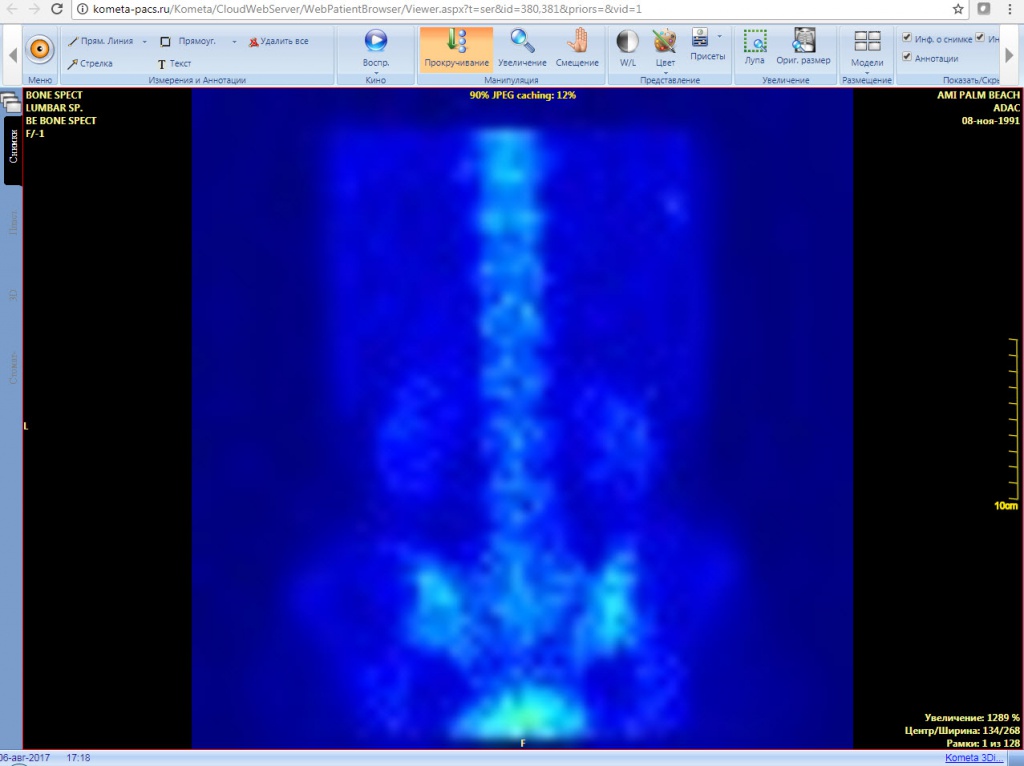Click Удалить все to remove annotations
The width and height of the screenshot is (1024, 766).
click(x=279, y=42)
